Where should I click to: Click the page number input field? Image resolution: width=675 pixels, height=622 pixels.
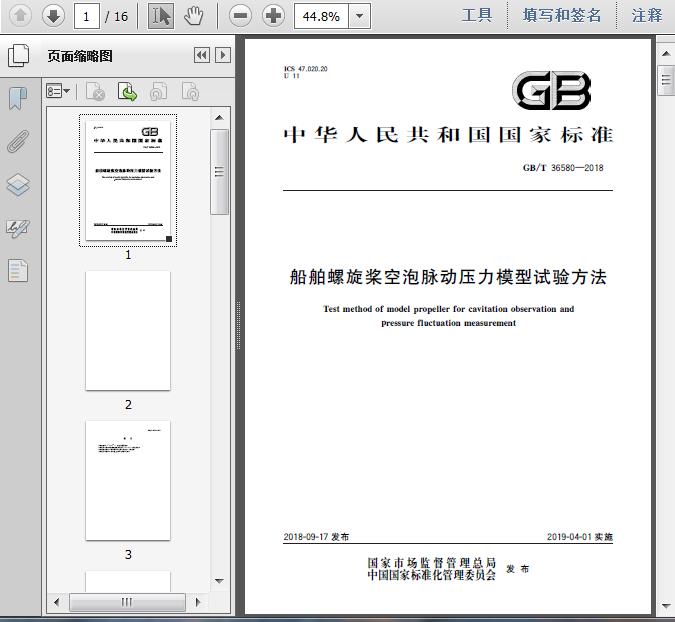click(x=87, y=16)
